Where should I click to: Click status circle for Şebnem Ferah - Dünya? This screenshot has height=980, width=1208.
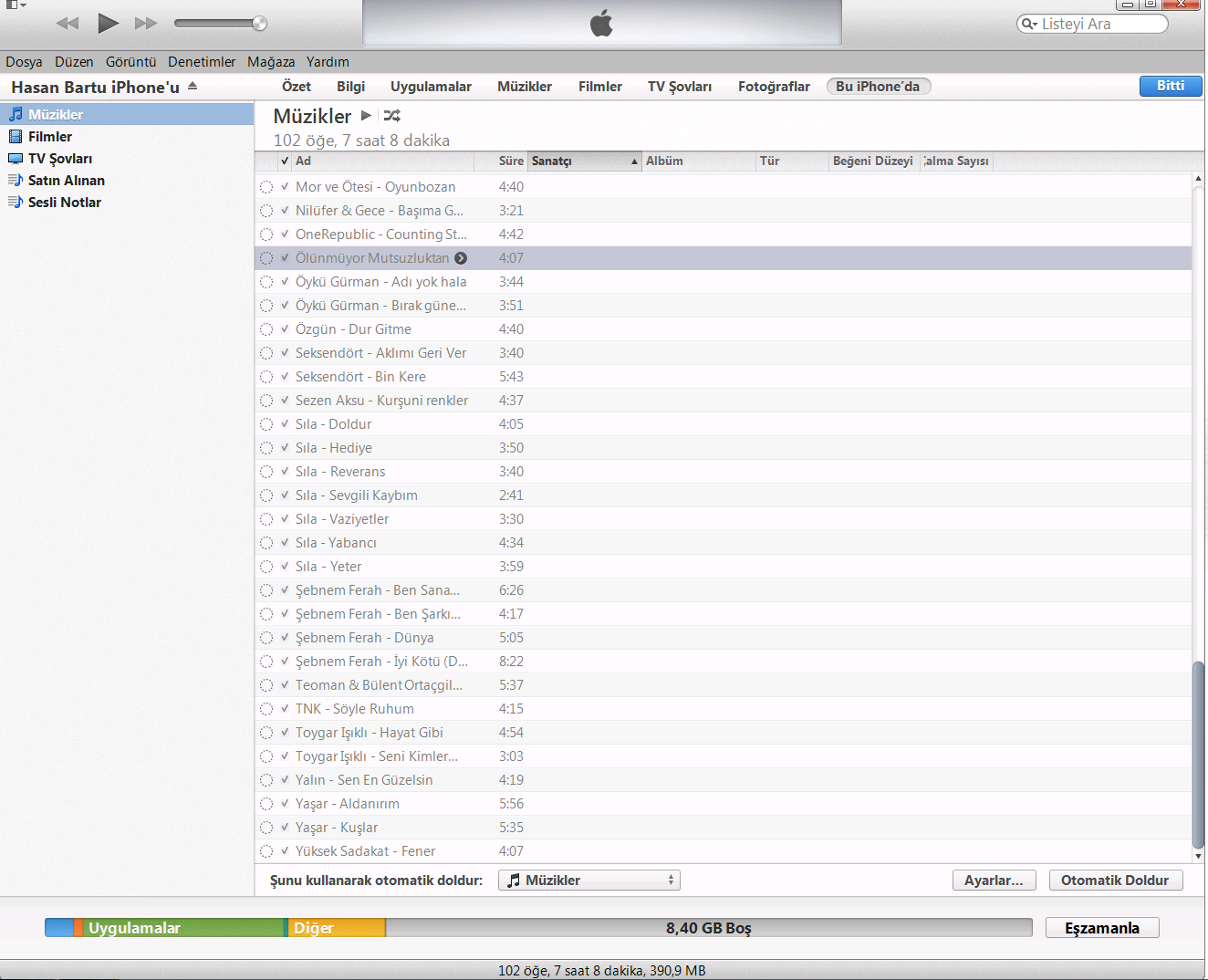[266, 638]
